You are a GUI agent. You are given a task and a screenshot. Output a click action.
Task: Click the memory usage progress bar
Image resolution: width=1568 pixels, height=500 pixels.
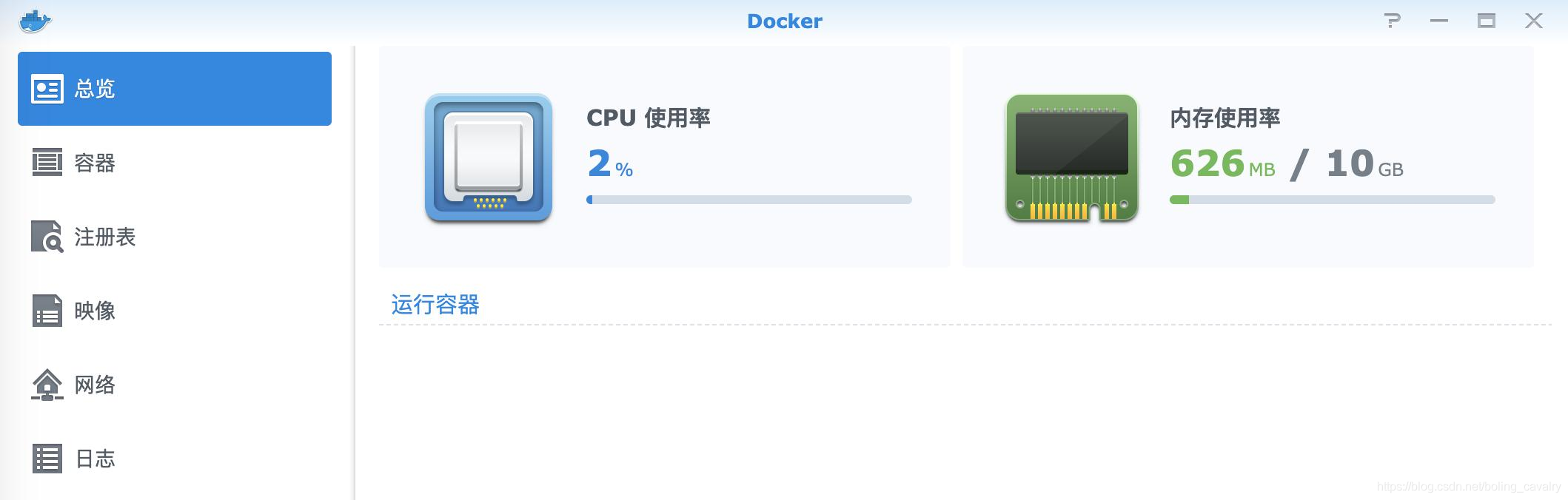point(1332,200)
